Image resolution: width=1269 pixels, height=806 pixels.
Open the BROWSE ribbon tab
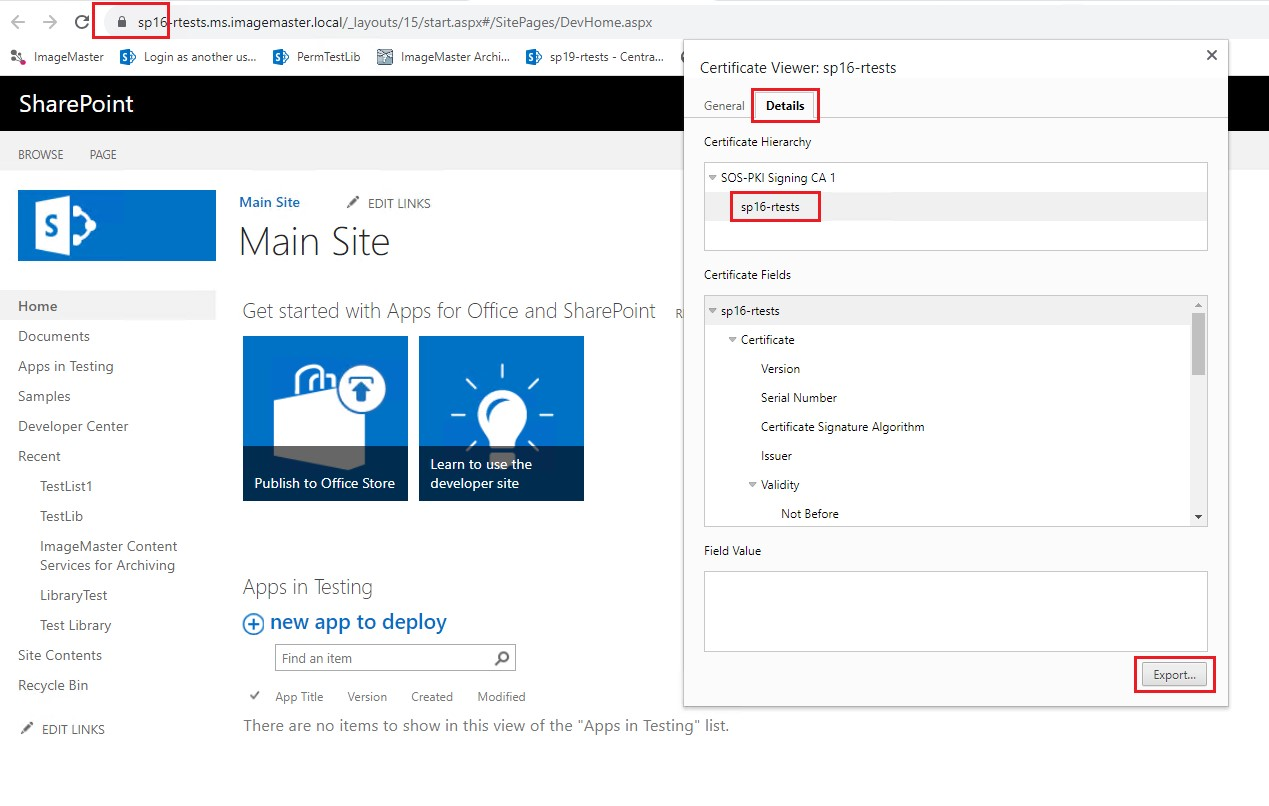(x=41, y=155)
